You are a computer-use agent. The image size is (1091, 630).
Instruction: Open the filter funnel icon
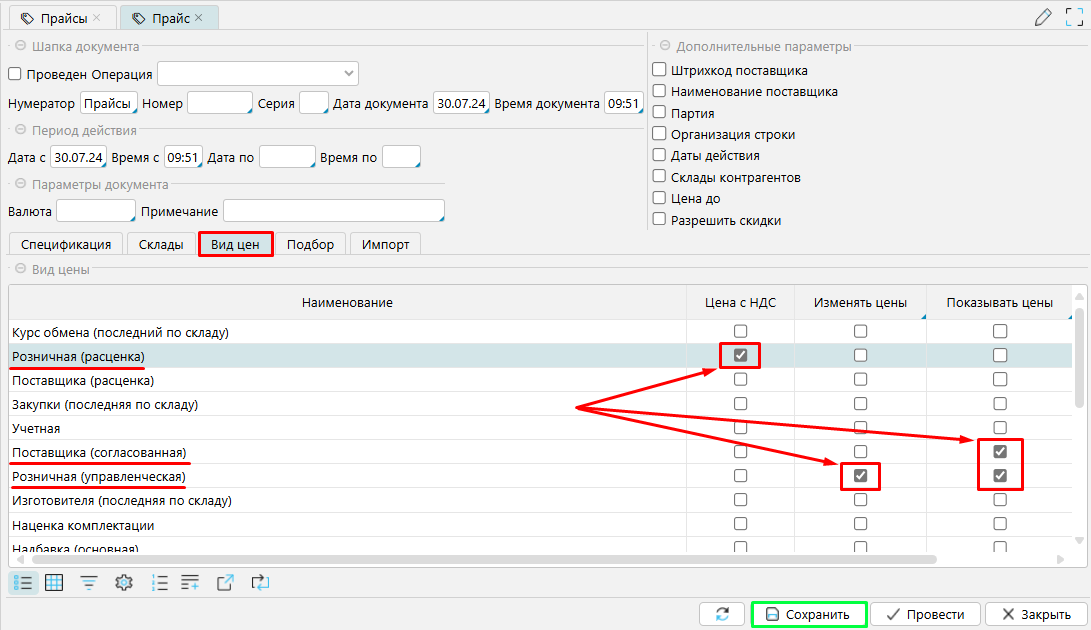89,582
